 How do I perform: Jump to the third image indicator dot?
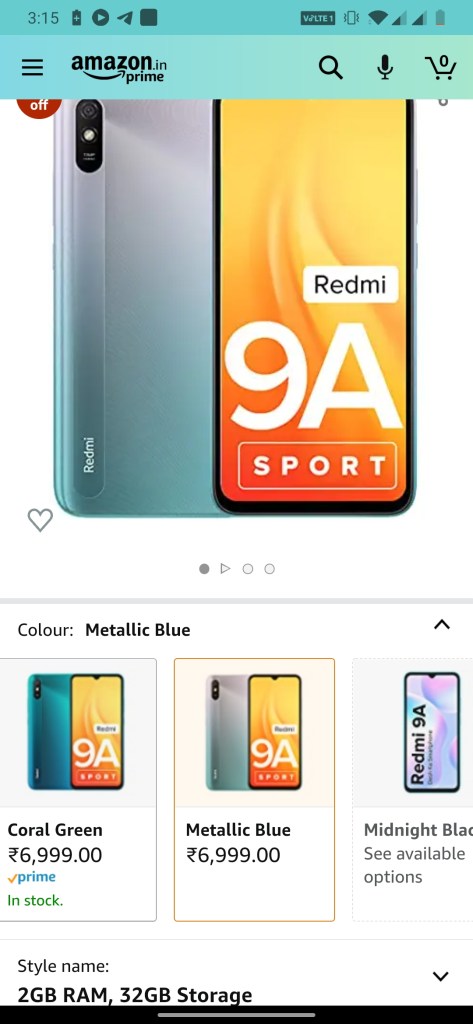(x=248, y=569)
